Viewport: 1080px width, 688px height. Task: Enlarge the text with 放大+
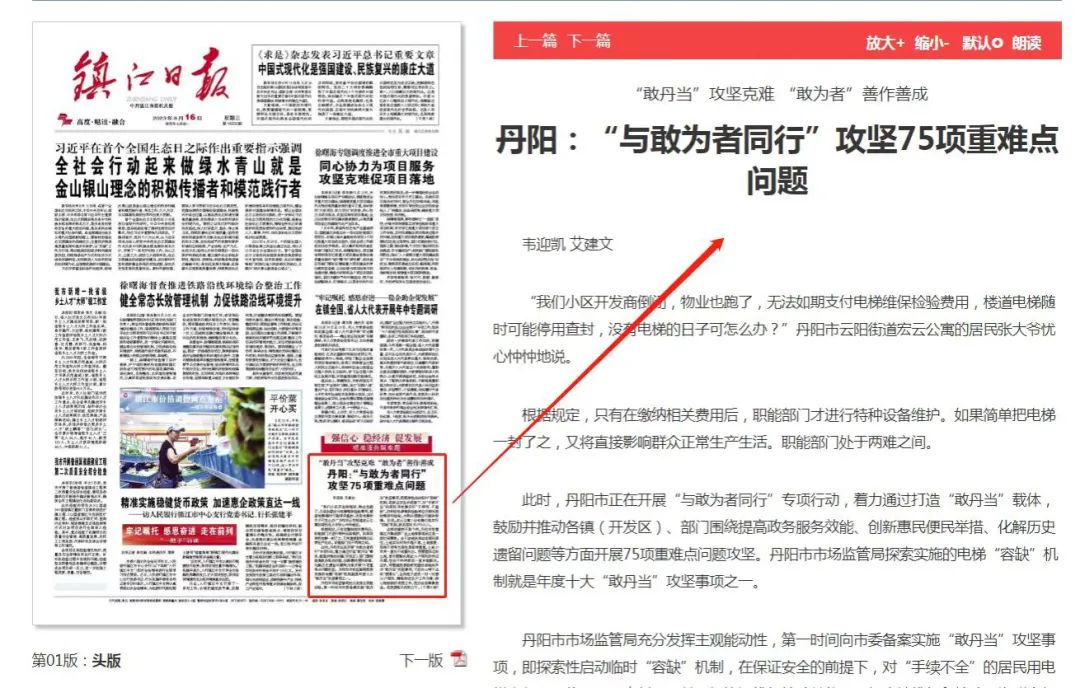click(885, 42)
